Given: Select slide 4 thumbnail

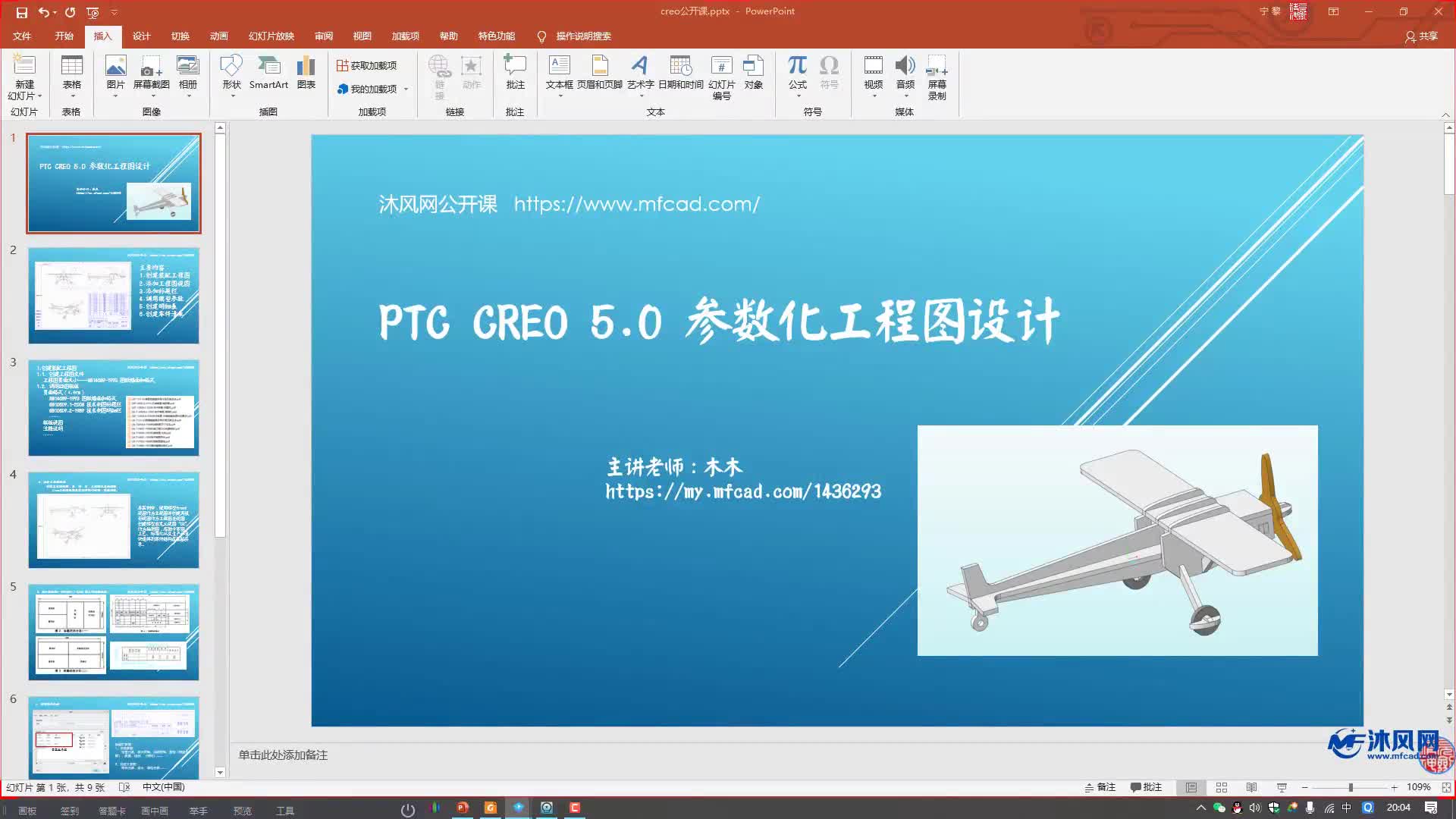Looking at the screenshot, I should (x=114, y=520).
